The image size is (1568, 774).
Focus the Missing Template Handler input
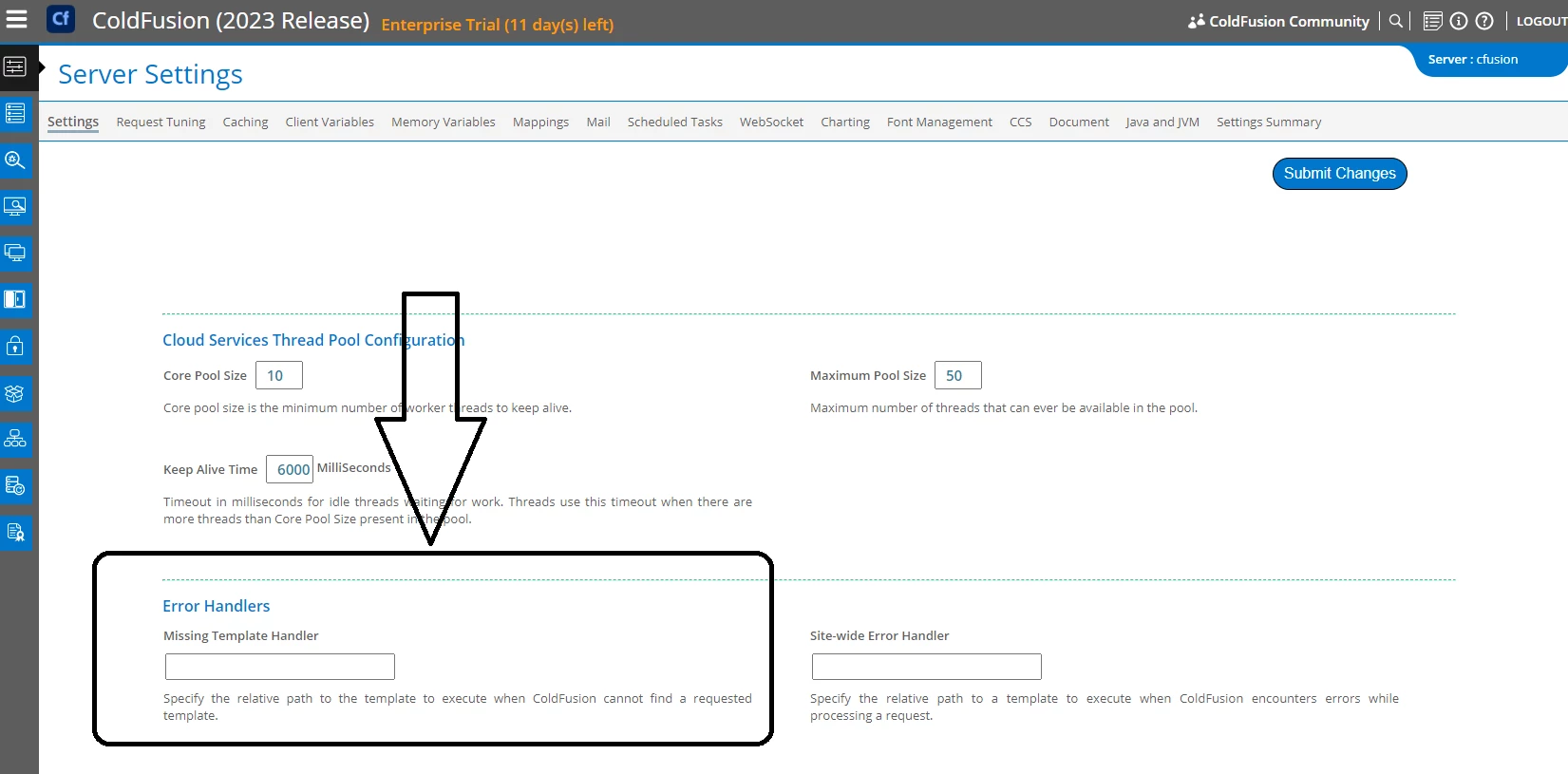point(280,667)
